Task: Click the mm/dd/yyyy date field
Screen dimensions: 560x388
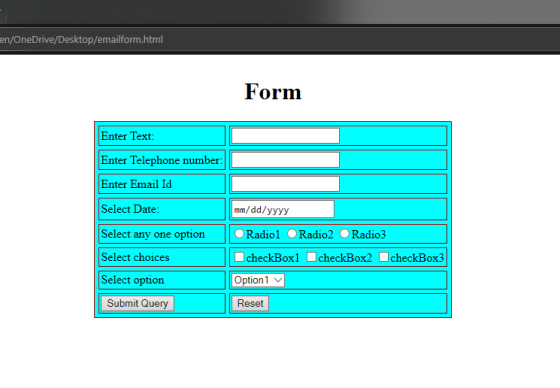Action: (283, 209)
